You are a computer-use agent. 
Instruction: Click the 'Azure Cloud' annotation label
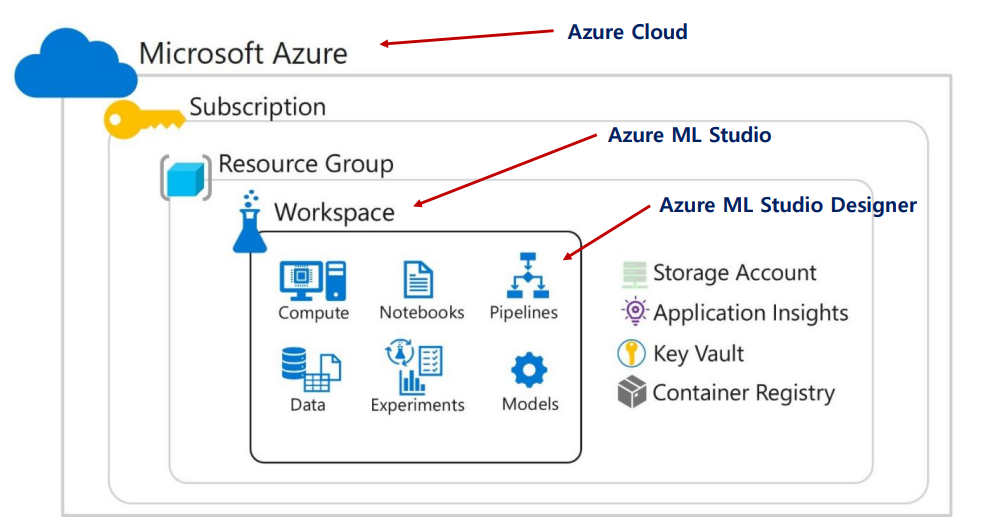click(x=628, y=32)
